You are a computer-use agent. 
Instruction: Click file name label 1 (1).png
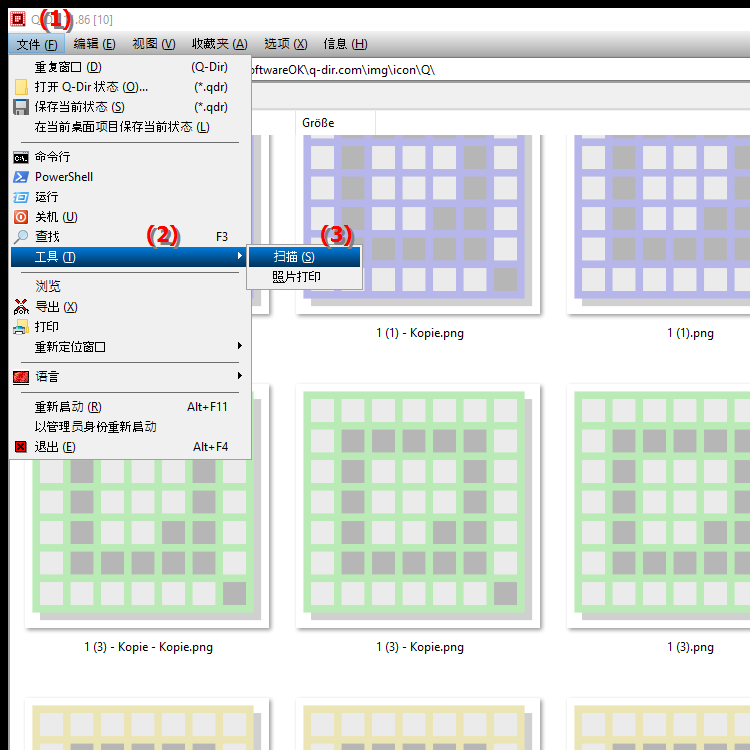pyautogui.click(x=690, y=333)
